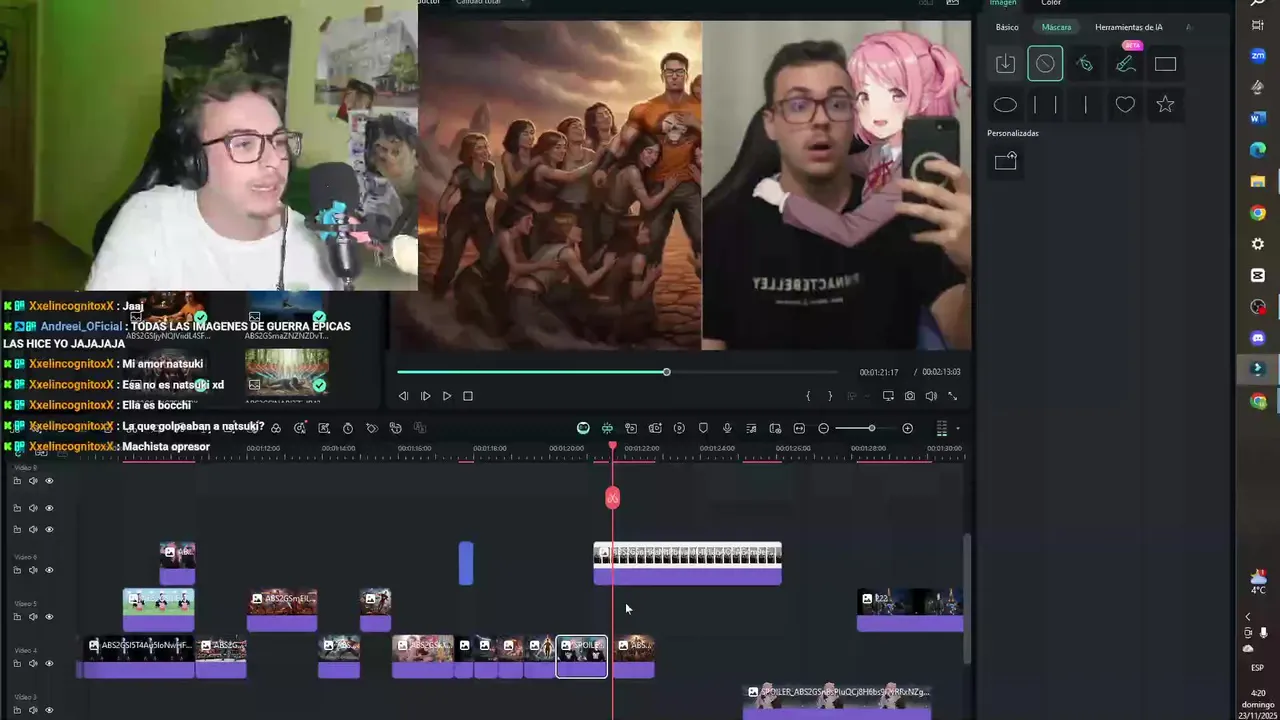The height and width of the screenshot is (720, 1280).
Task: Click the preview volume speaker icon
Action: pos(931,396)
